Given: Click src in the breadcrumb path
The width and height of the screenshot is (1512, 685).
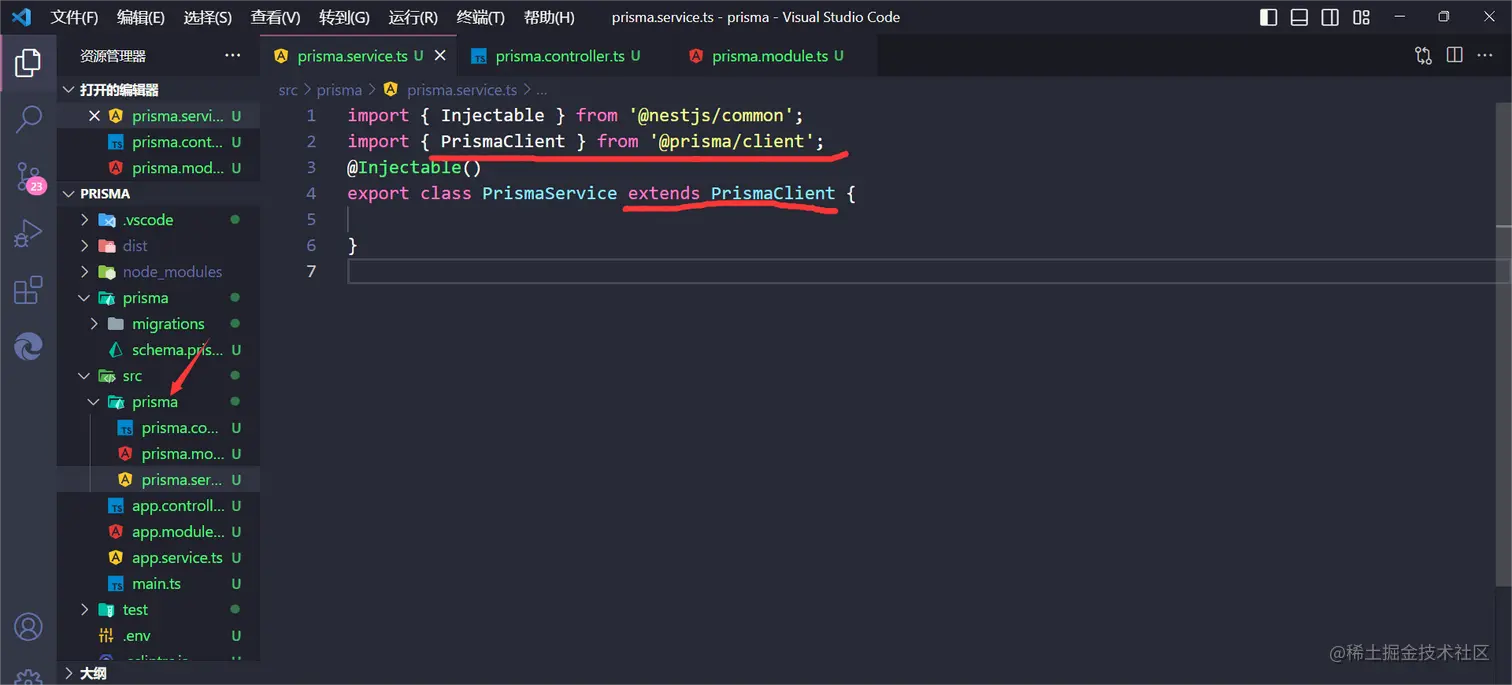Looking at the screenshot, I should (288, 90).
